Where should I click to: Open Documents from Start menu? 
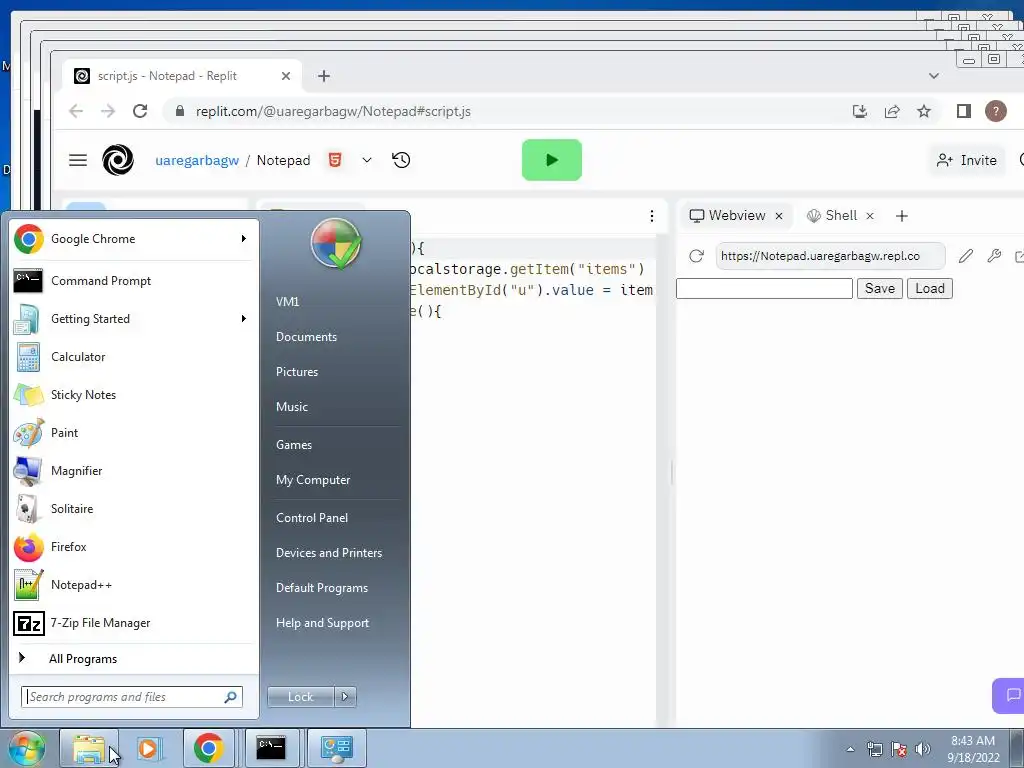tap(306, 337)
